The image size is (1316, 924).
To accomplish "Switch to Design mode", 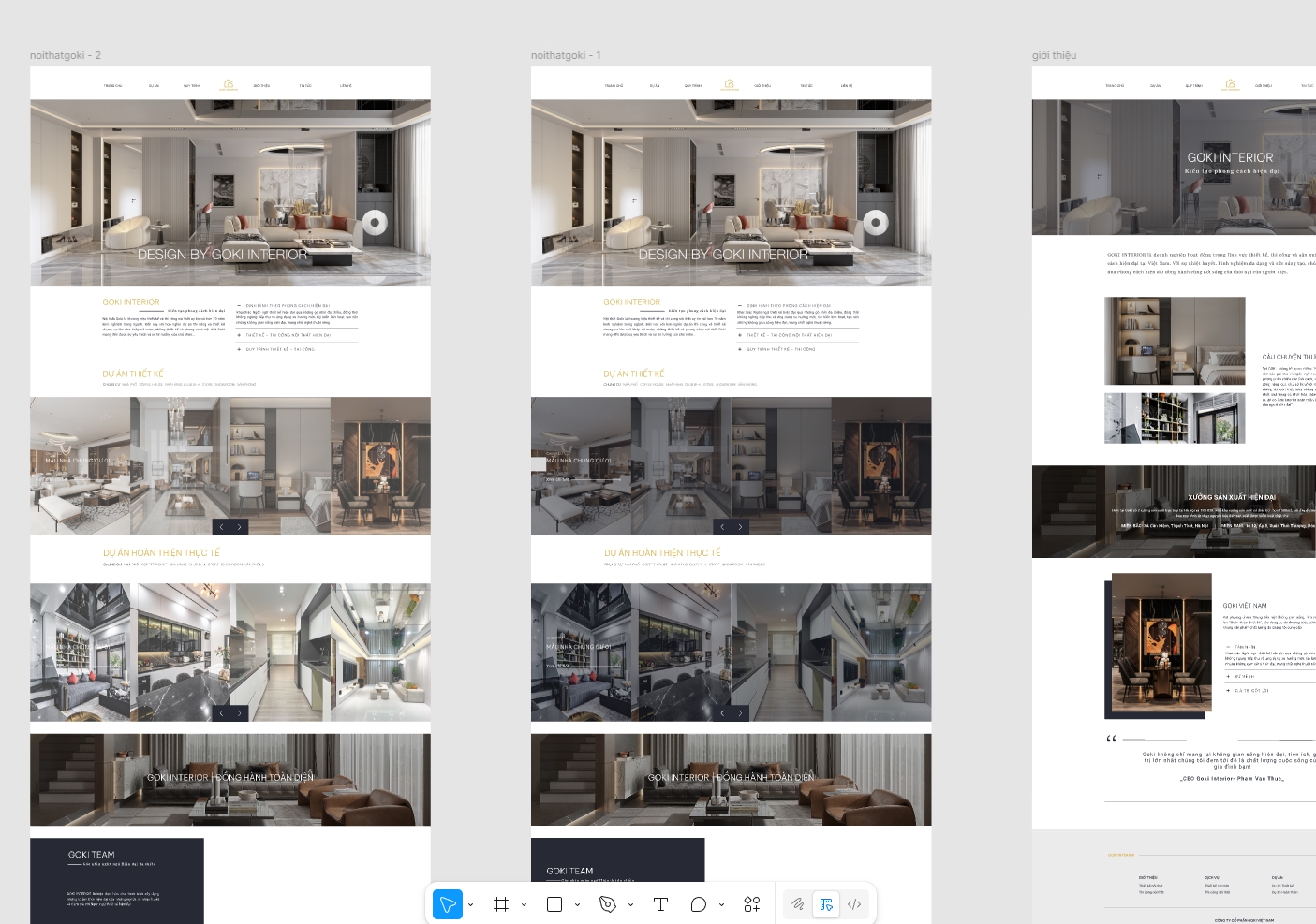I will pos(826,904).
